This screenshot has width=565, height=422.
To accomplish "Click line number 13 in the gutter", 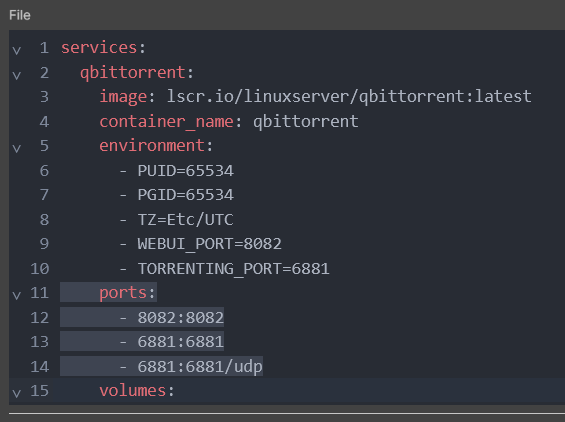I will [40, 342].
